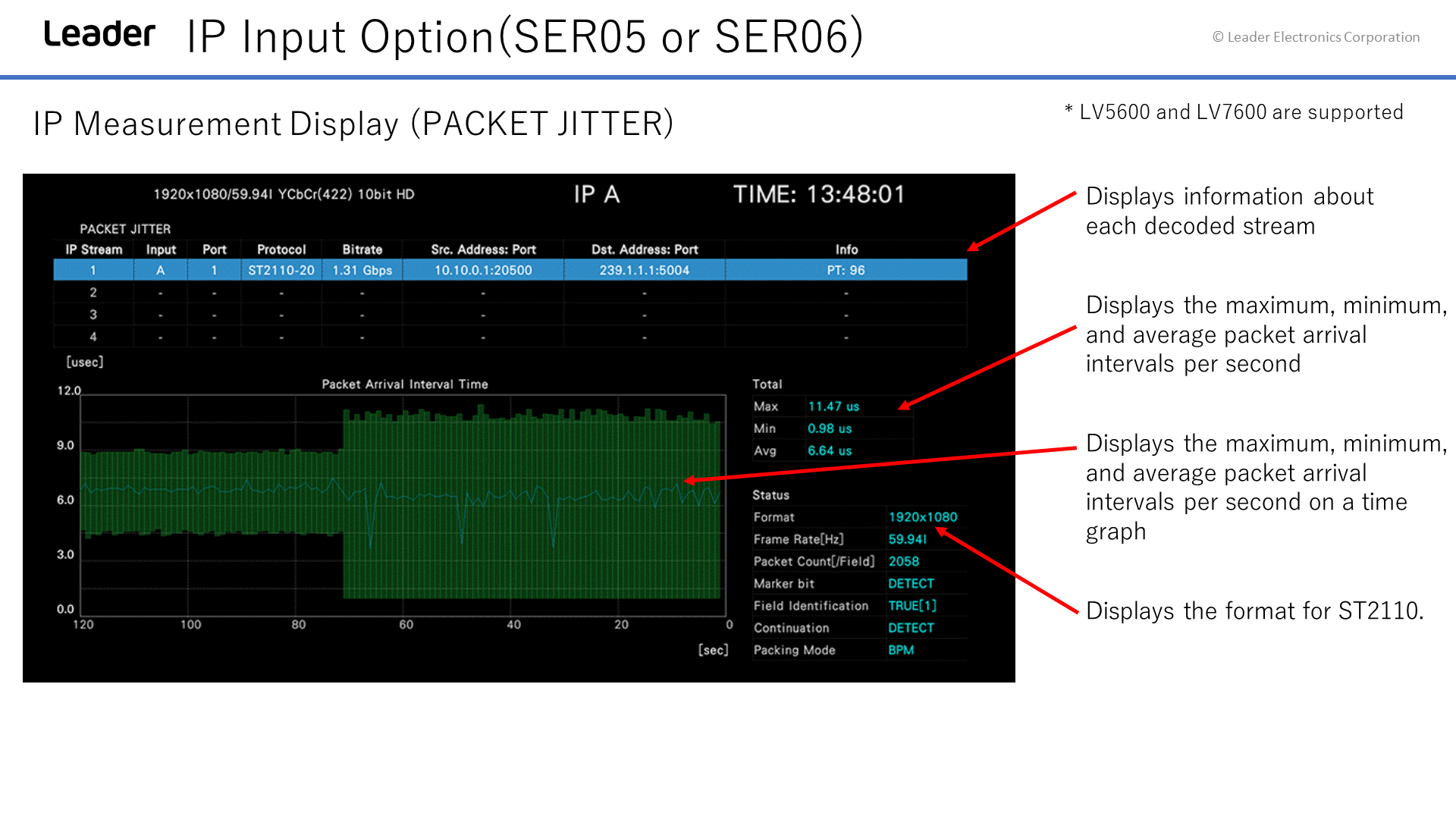Click the Continuation DETECT value

(x=911, y=628)
